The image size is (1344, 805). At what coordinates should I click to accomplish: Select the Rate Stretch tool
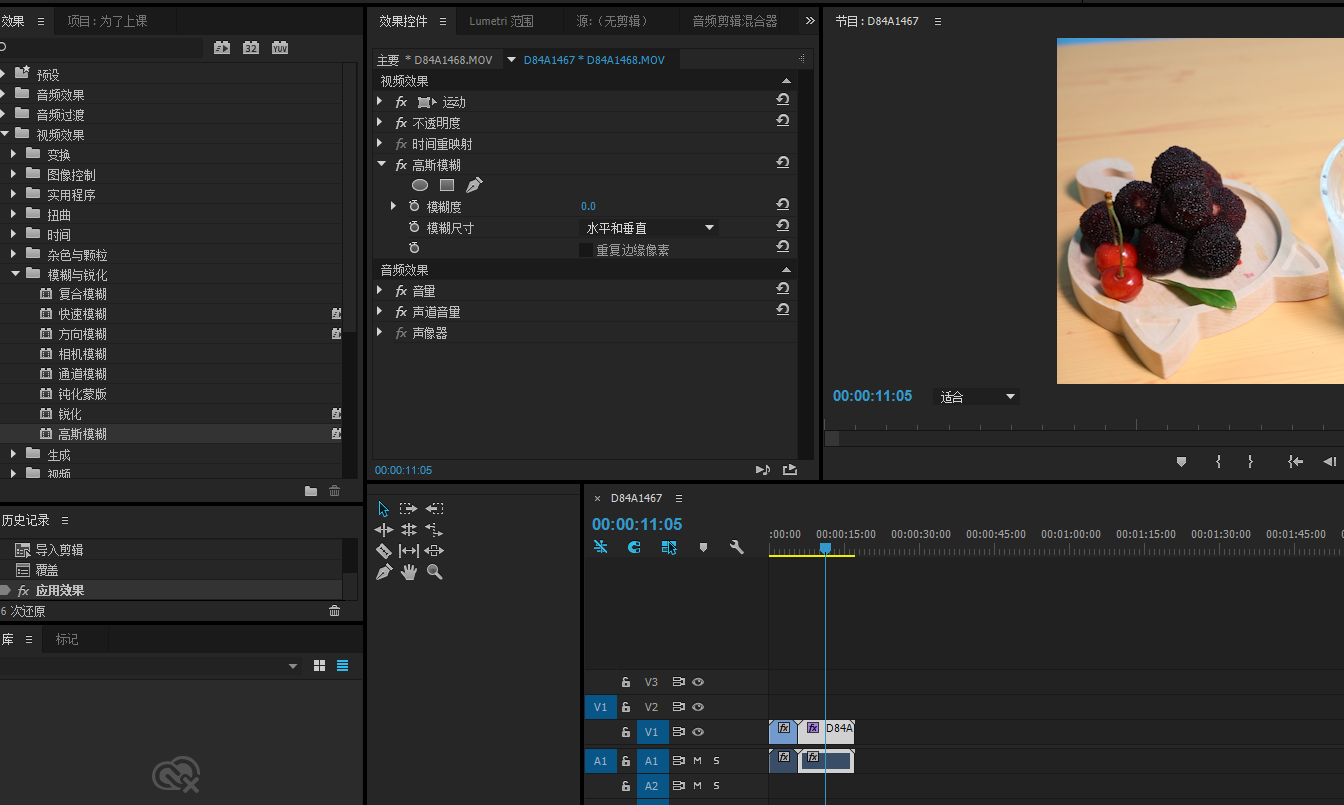pos(434,530)
